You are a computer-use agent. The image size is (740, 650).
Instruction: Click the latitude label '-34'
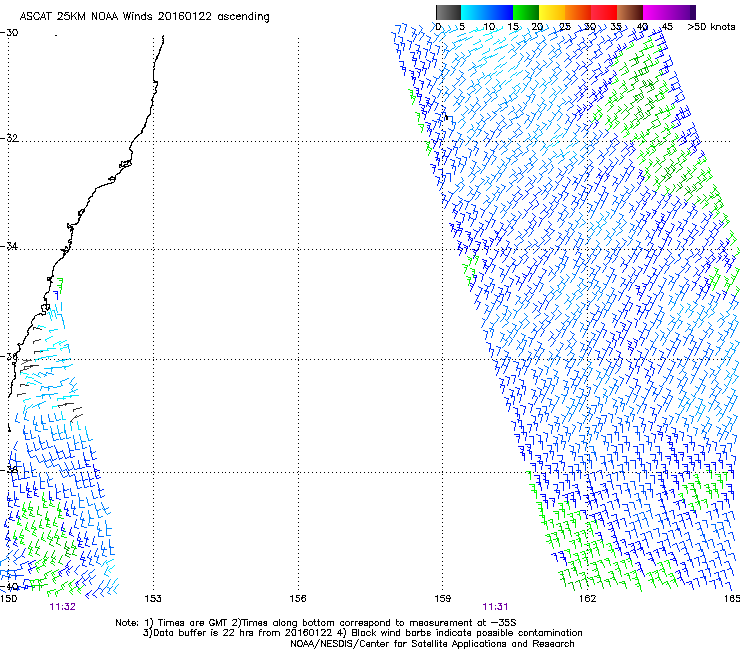pos(9,246)
